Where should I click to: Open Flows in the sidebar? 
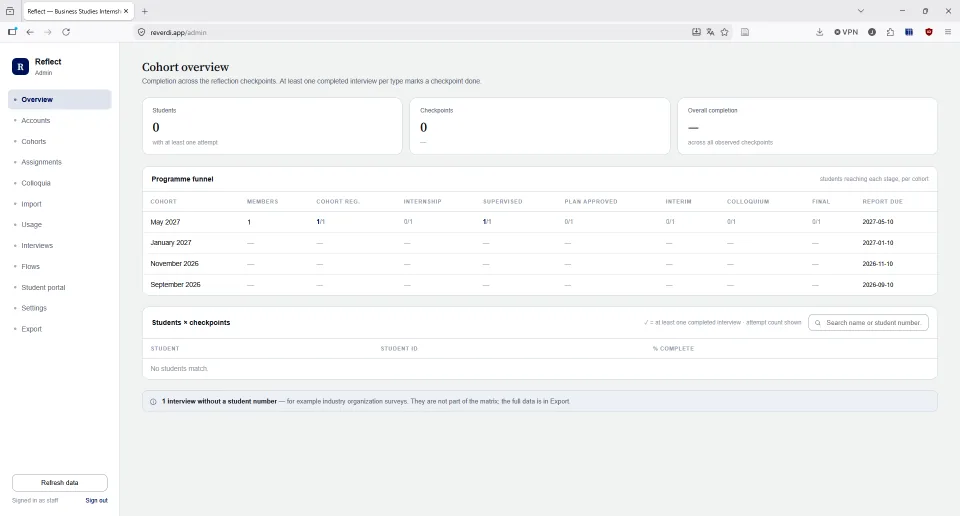click(59, 266)
